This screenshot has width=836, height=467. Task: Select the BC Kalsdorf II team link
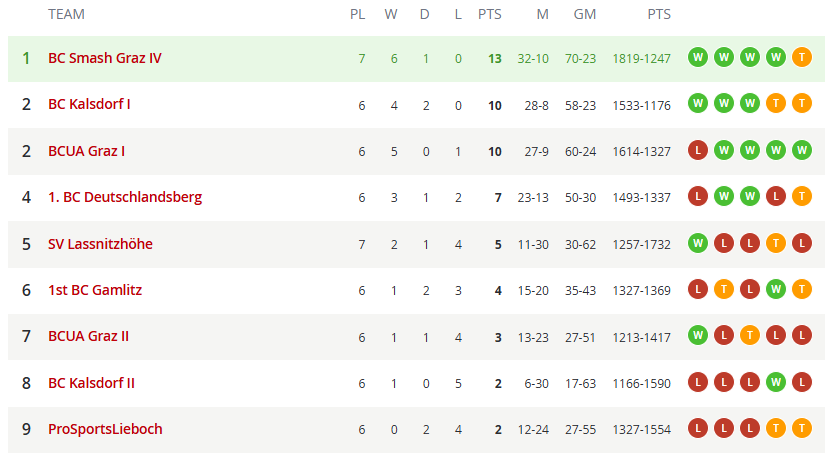tap(91, 382)
